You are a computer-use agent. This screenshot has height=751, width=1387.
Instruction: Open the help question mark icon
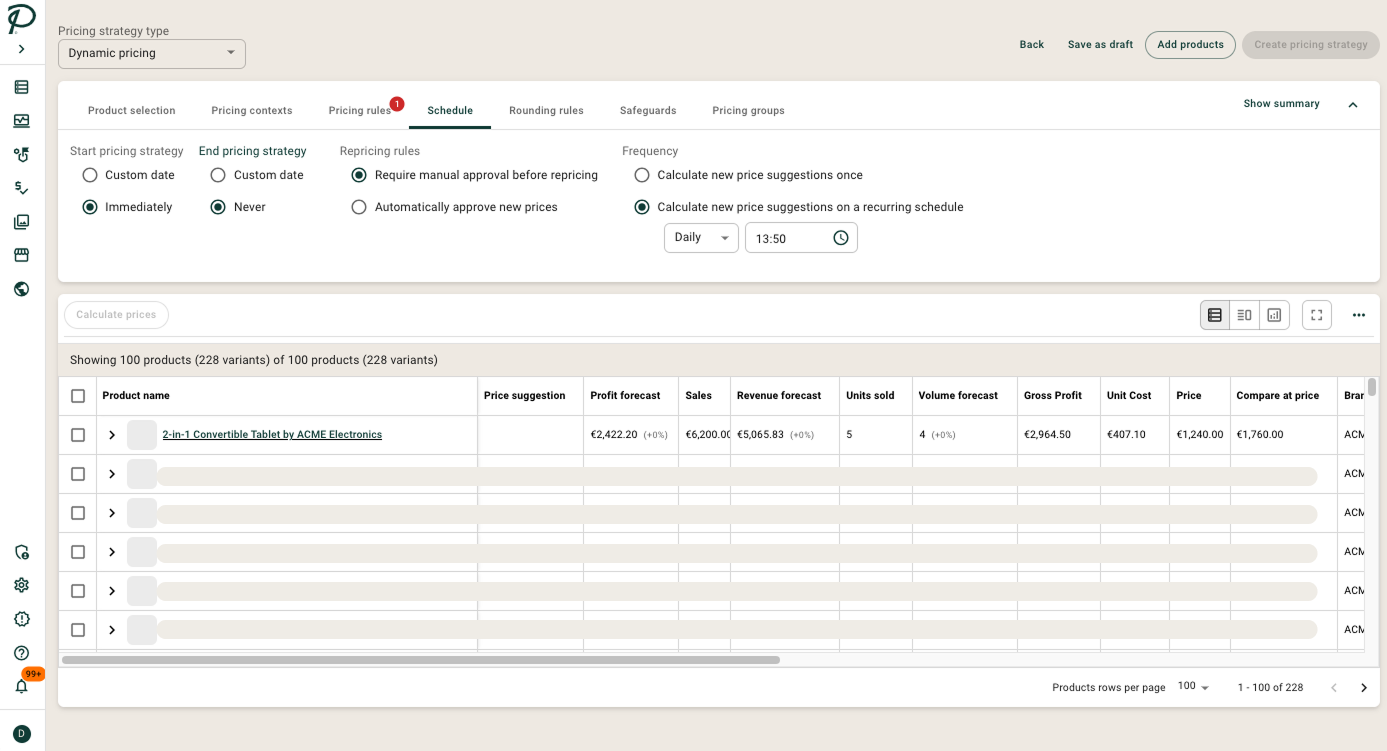21,653
